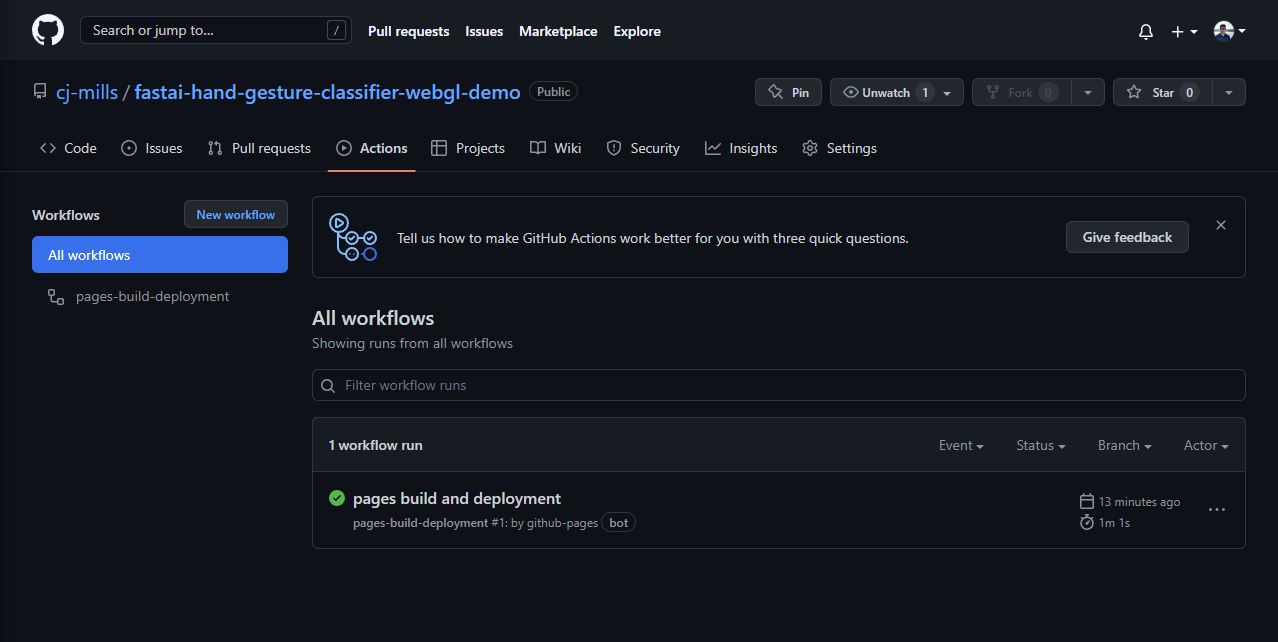This screenshot has width=1278, height=642.
Task: Click the Fork button
Action: pos(1021,92)
